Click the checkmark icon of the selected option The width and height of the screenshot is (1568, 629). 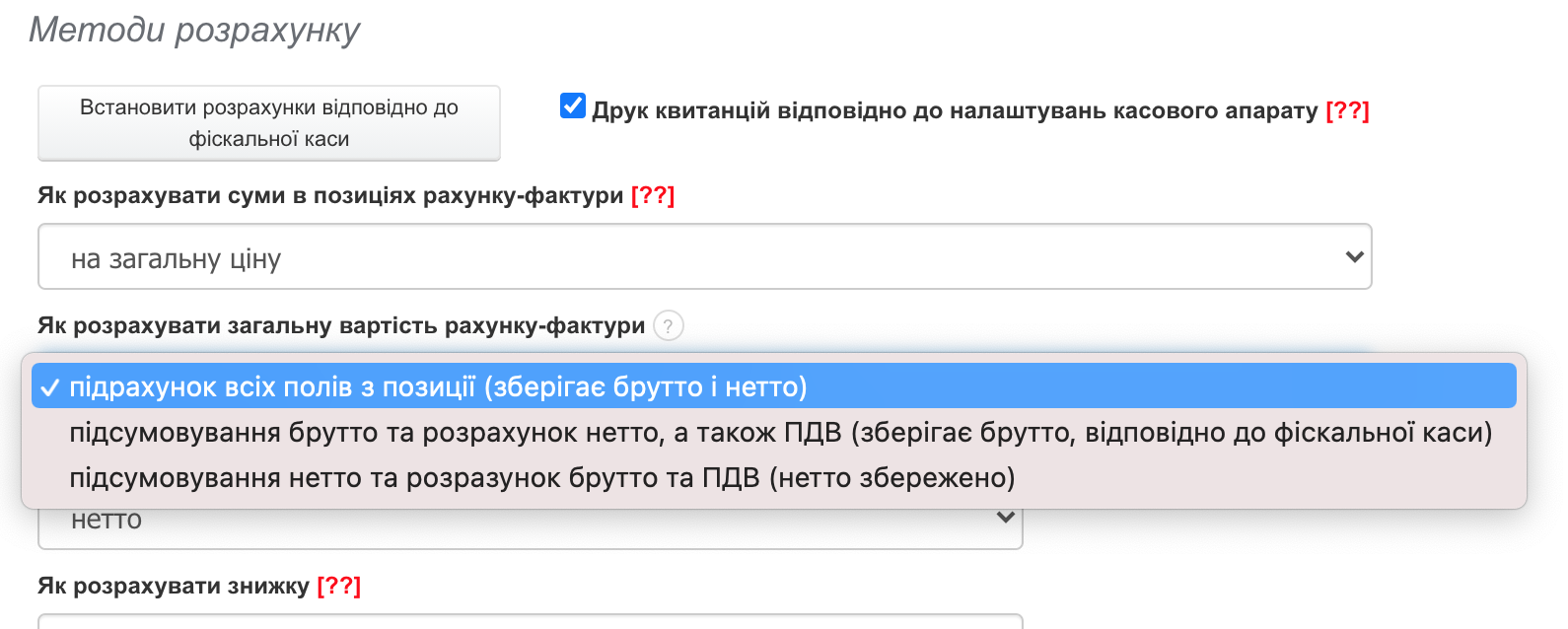[x=50, y=387]
